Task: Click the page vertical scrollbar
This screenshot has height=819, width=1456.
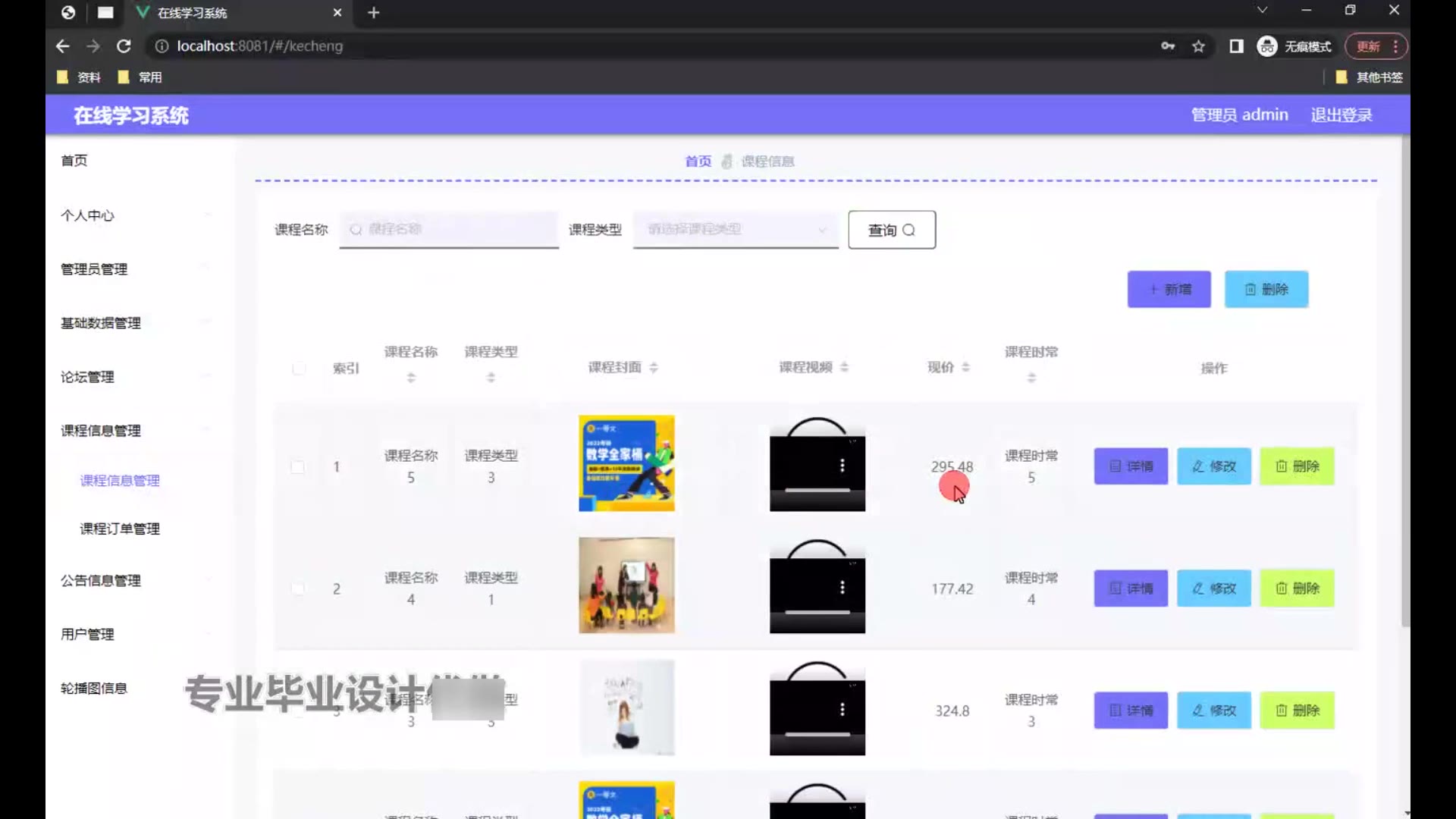Action: (1405, 379)
